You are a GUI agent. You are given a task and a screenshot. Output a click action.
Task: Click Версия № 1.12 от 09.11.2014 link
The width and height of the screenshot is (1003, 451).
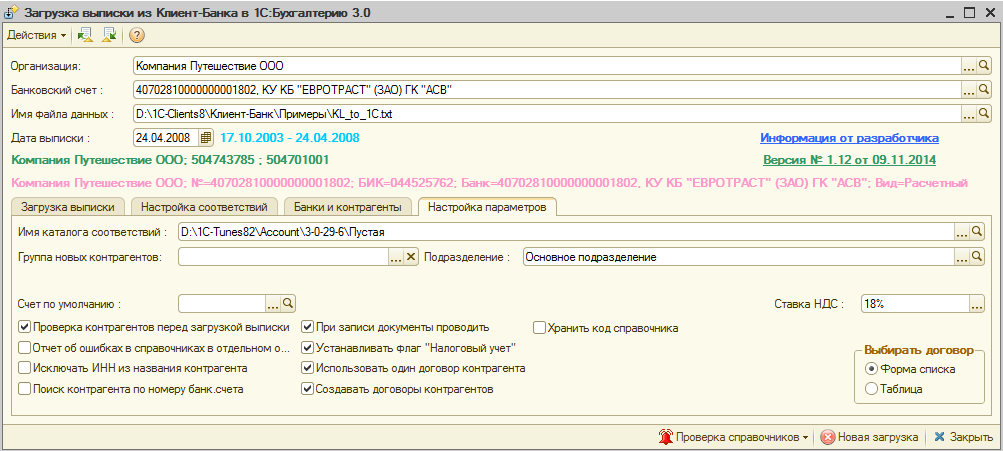849,159
